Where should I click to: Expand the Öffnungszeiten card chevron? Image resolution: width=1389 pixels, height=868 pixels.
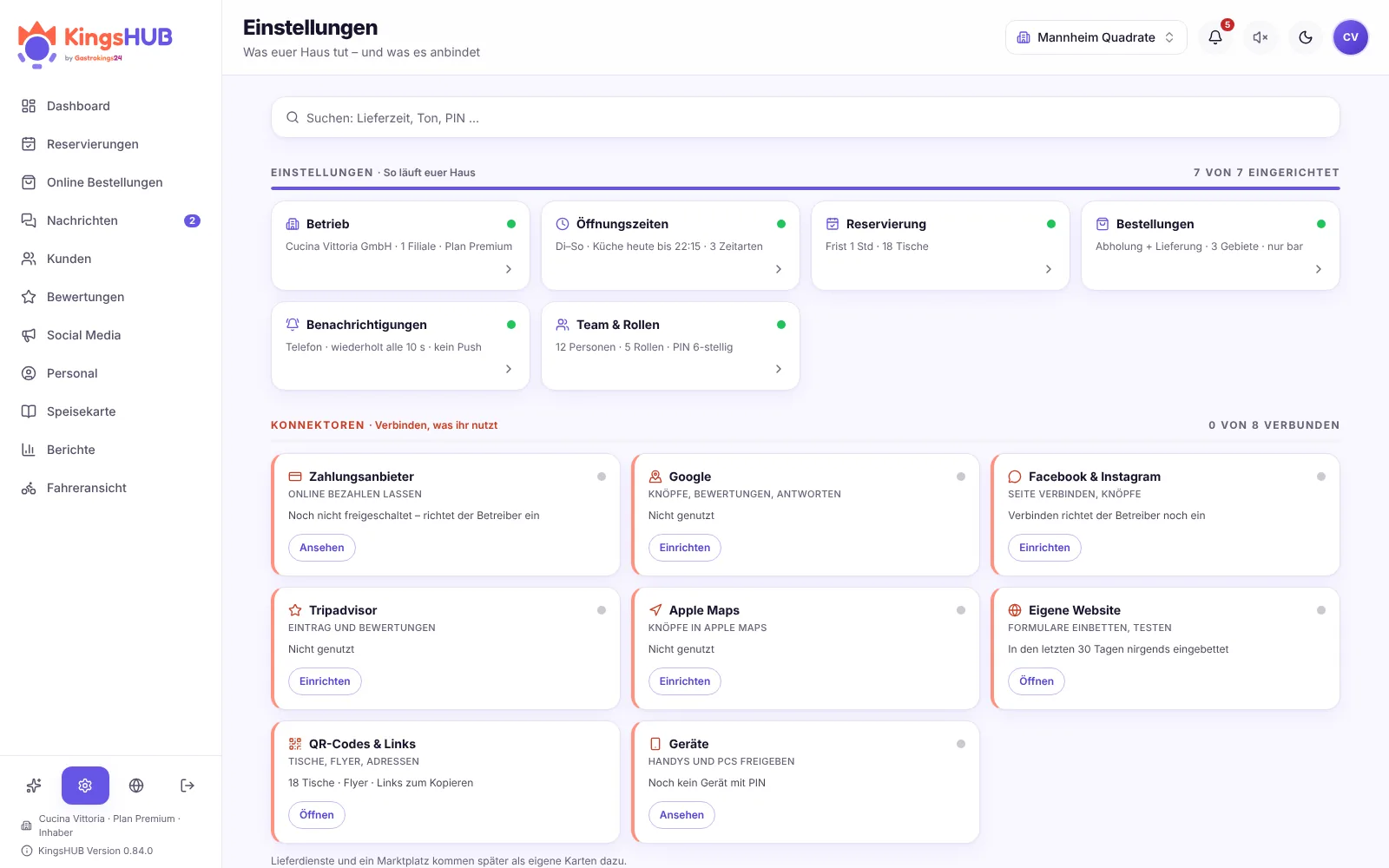point(779,269)
